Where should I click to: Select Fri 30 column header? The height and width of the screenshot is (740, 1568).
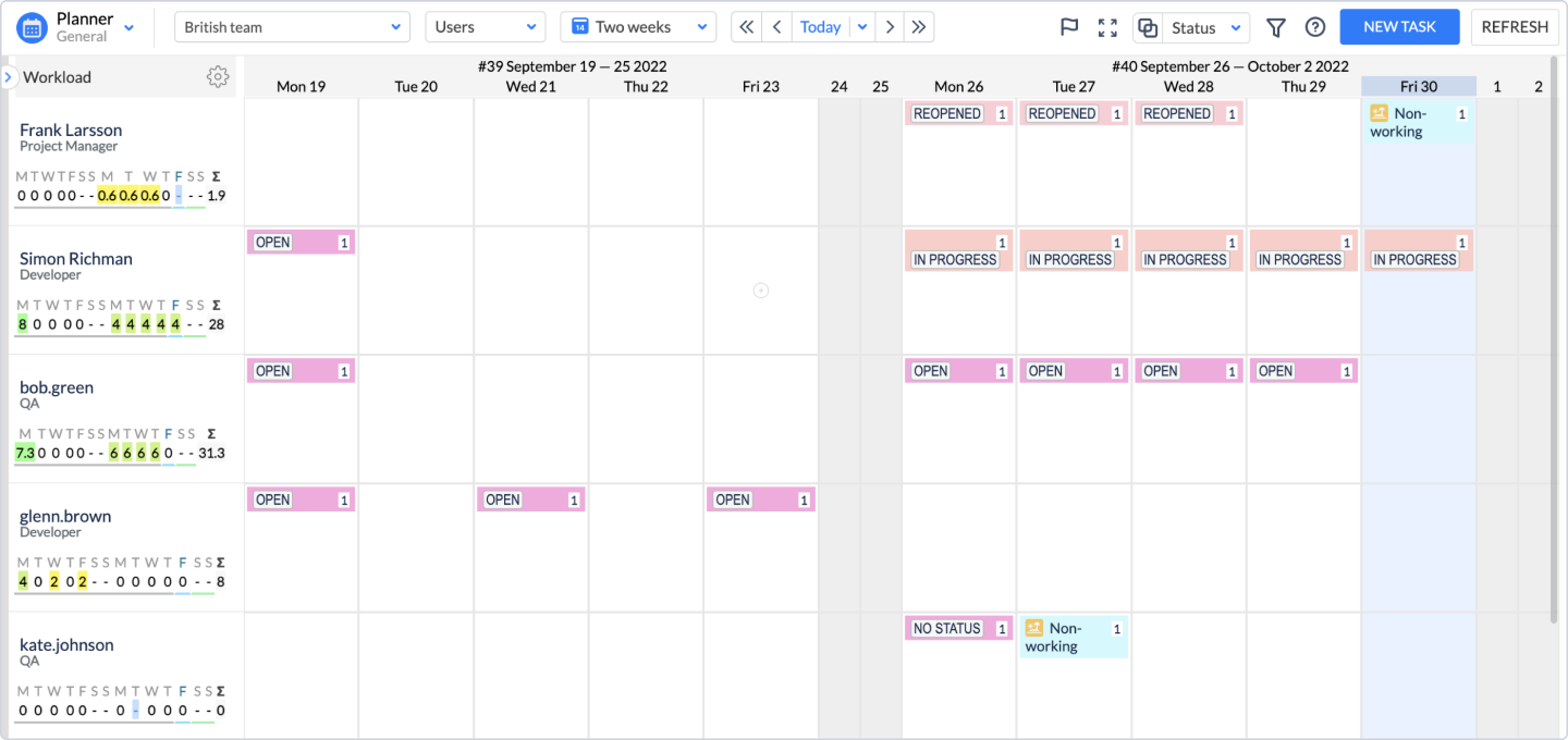(x=1418, y=87)
